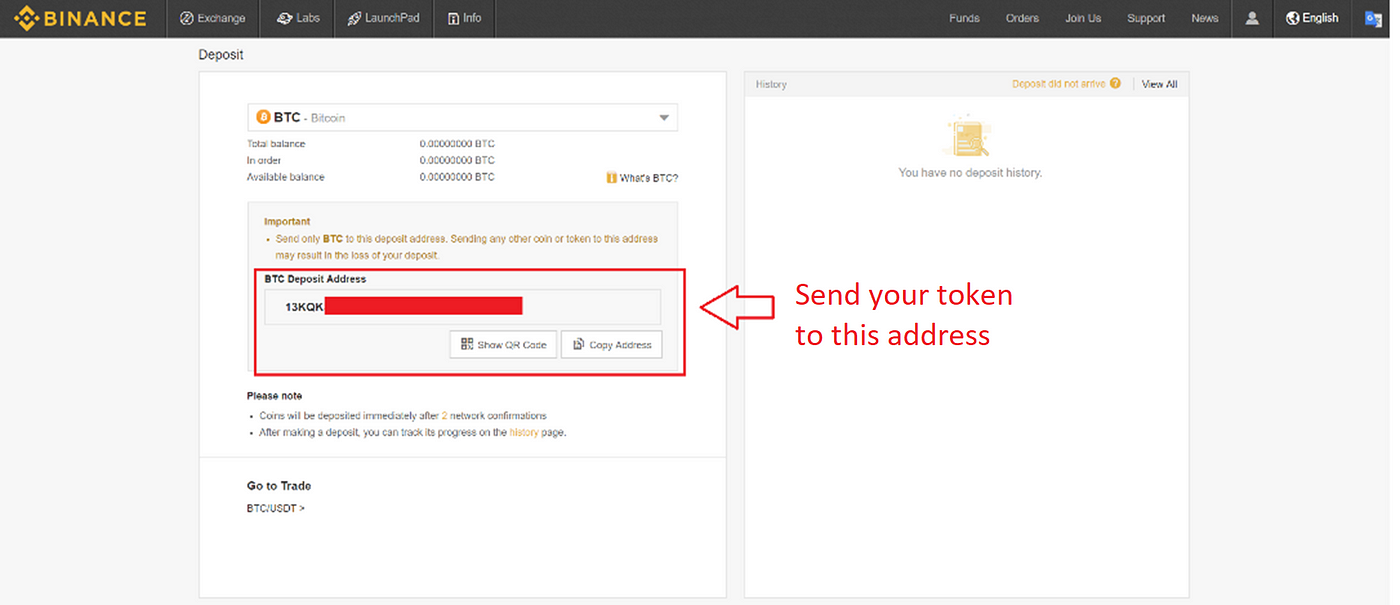Click the 'Total balance' label
The height and width of the screenshot is (605, 1400).
point(276,144)
